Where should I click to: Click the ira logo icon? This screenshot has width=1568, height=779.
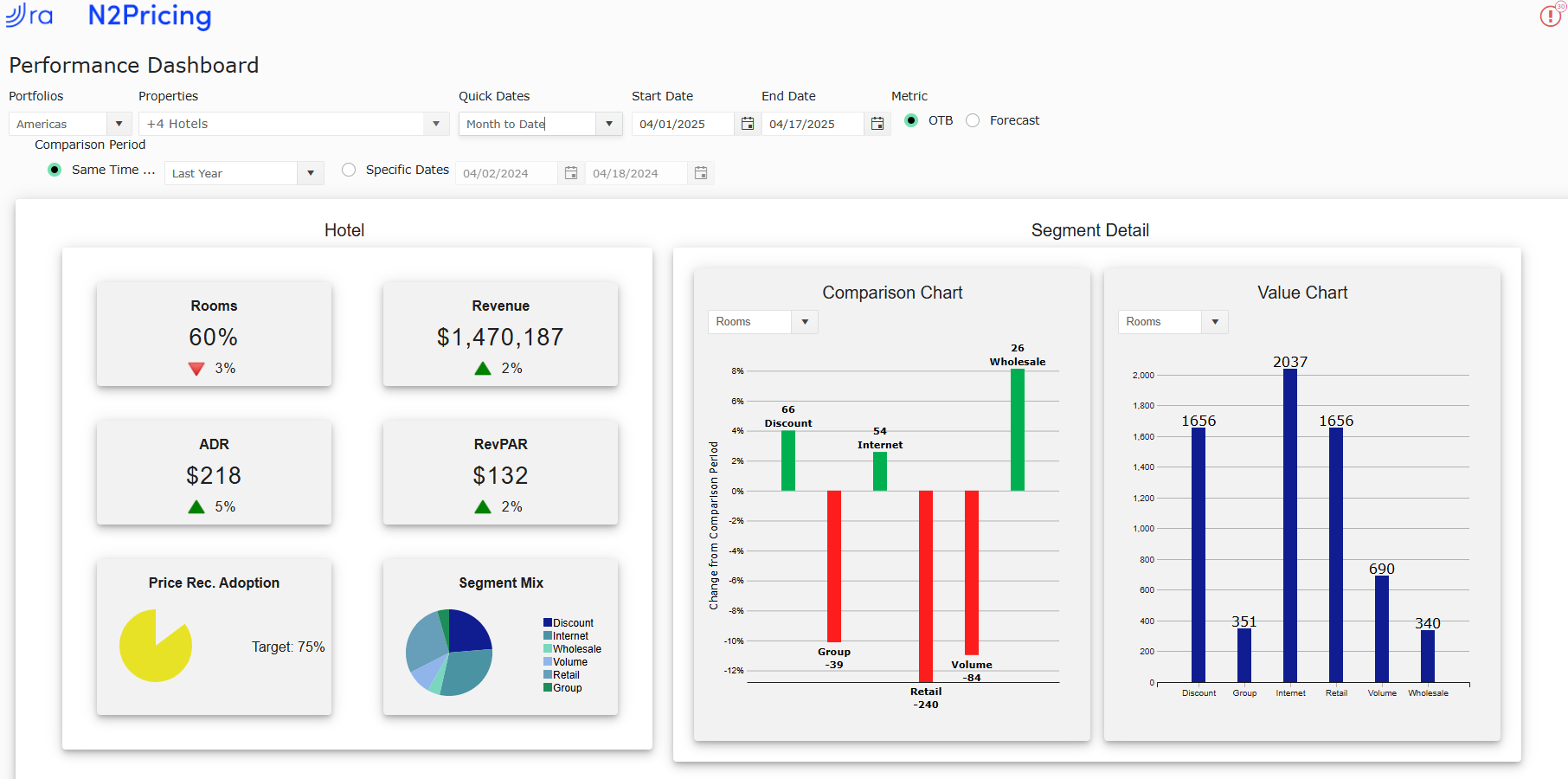(x=29, y=15)
